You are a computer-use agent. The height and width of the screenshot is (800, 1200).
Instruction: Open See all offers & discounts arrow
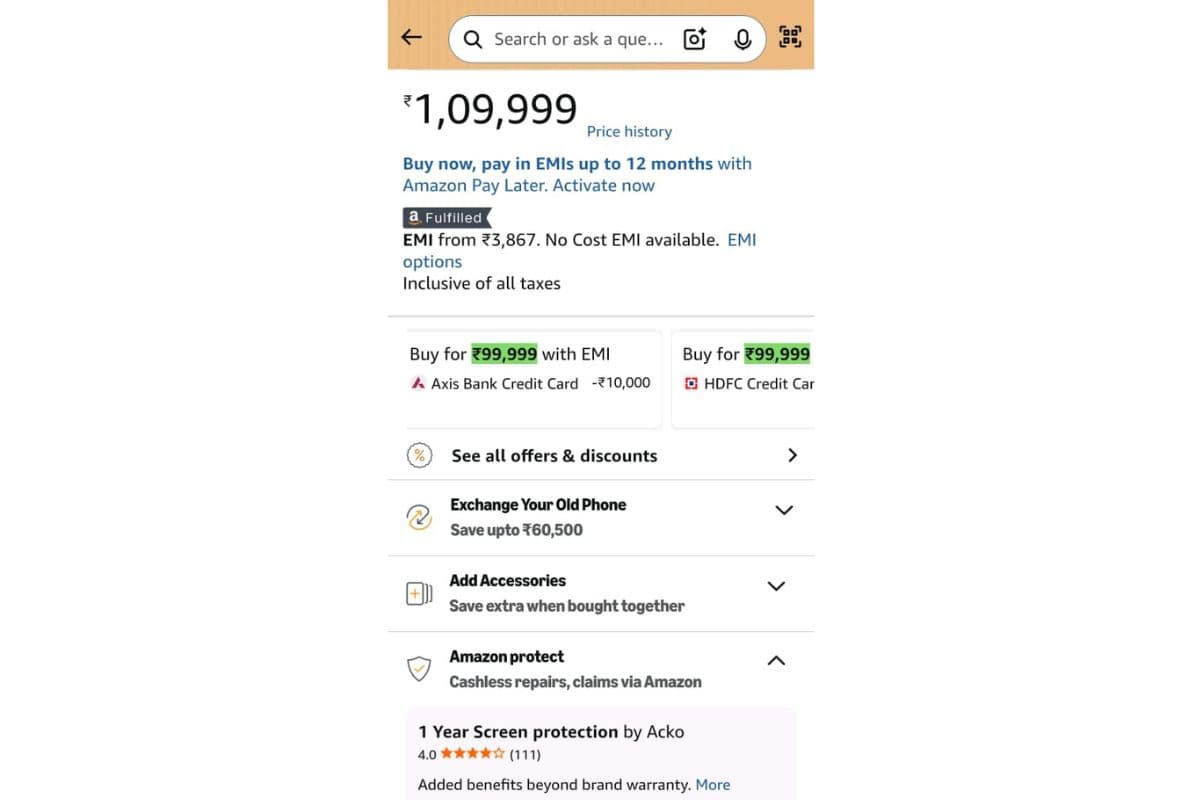(x=792, y=455)
